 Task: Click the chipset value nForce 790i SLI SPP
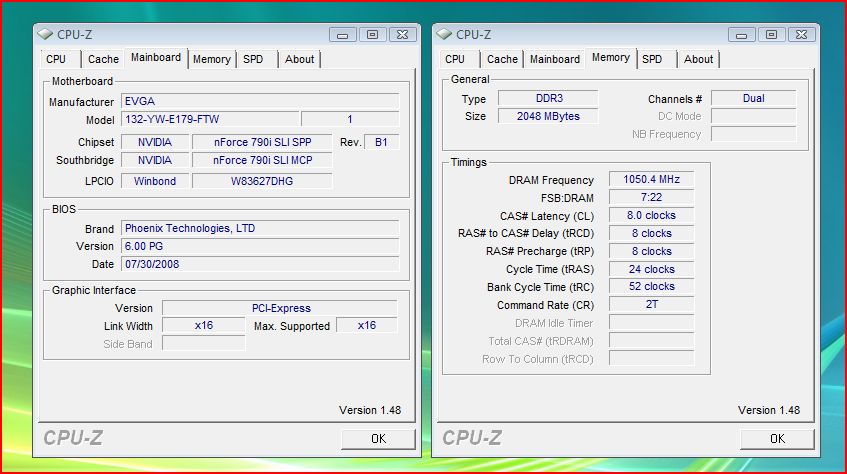(x=263, y=142)
